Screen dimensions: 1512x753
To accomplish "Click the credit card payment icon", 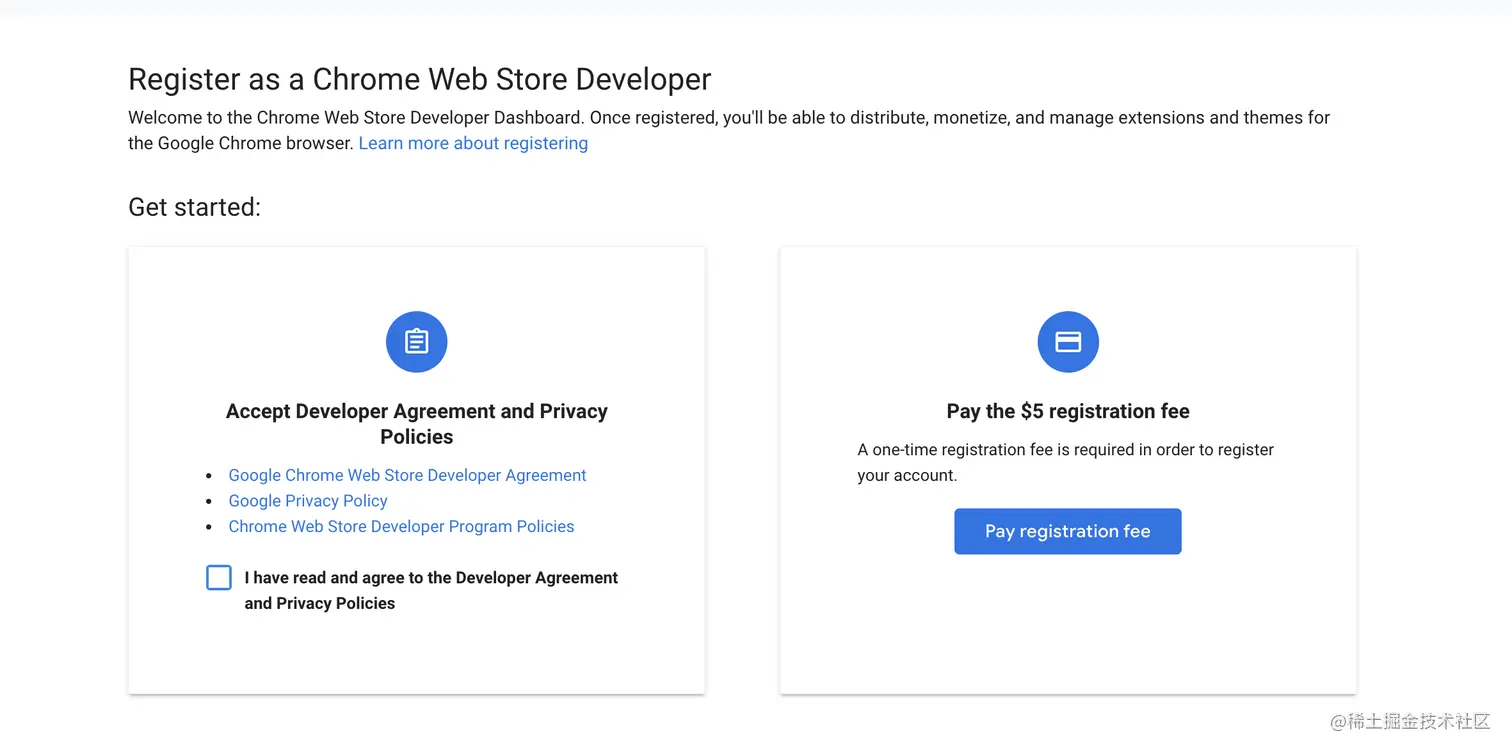I will [x=1068, y=342].
